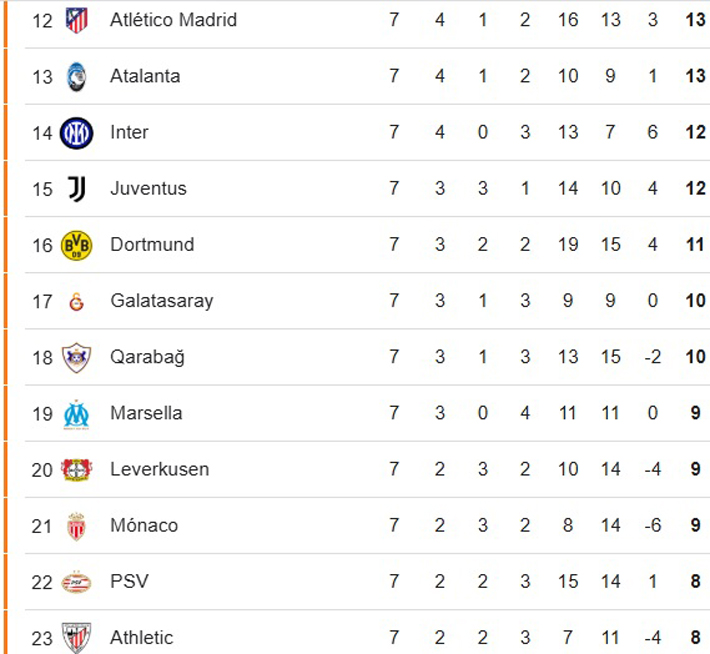Open the Juventus team name link
Screen dimensions: 710x654
tap(148, 188)
